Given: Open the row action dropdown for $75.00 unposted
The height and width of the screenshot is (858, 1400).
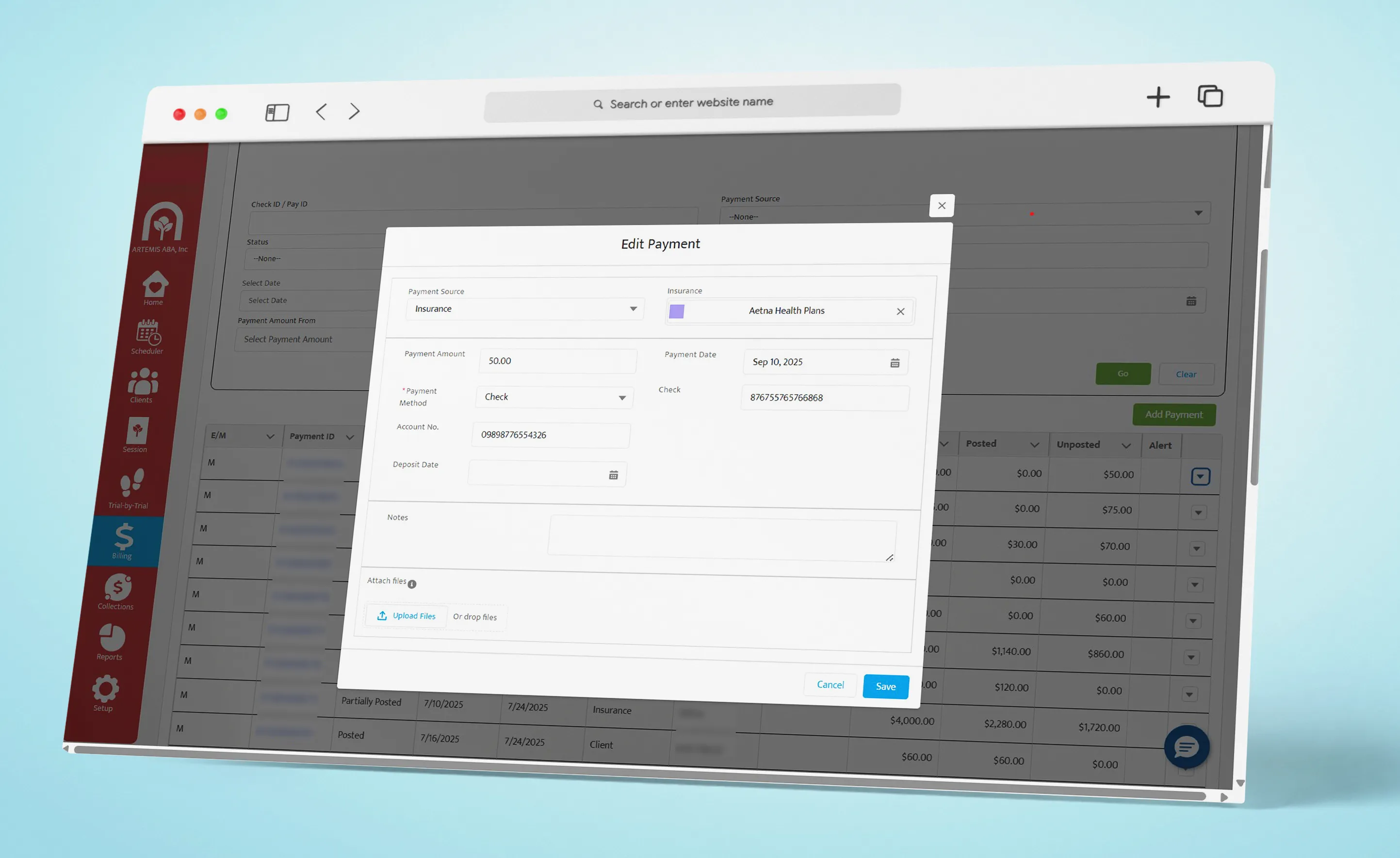Looking at the screenshot, I should (x=1198, y=513).
